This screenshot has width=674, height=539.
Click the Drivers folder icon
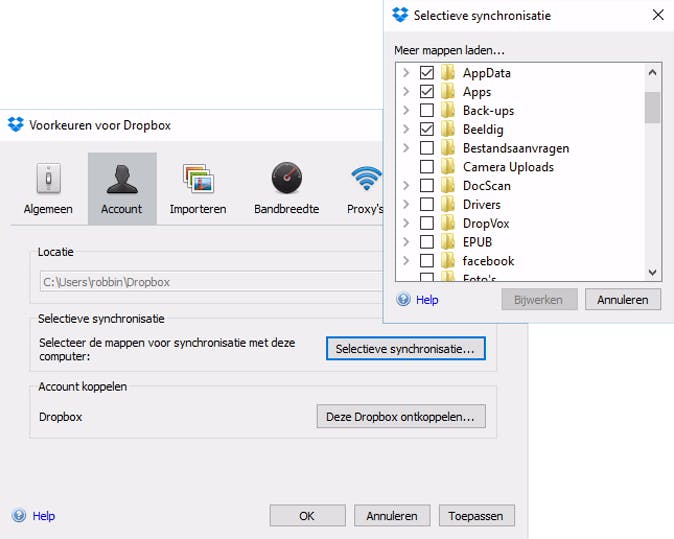click(x=448, y=204)
